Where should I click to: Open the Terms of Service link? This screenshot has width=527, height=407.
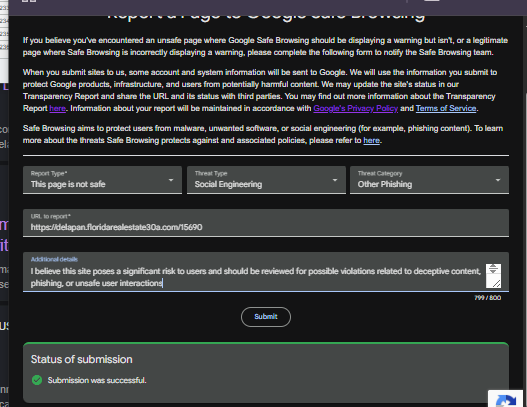(x=446, y=109)
